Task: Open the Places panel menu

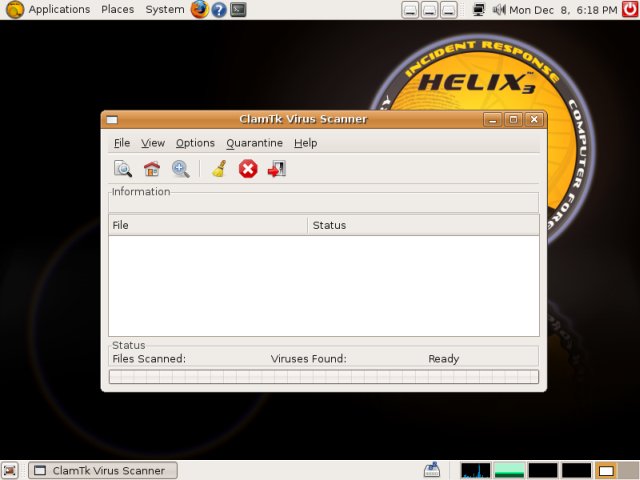Action: (118, 9)
